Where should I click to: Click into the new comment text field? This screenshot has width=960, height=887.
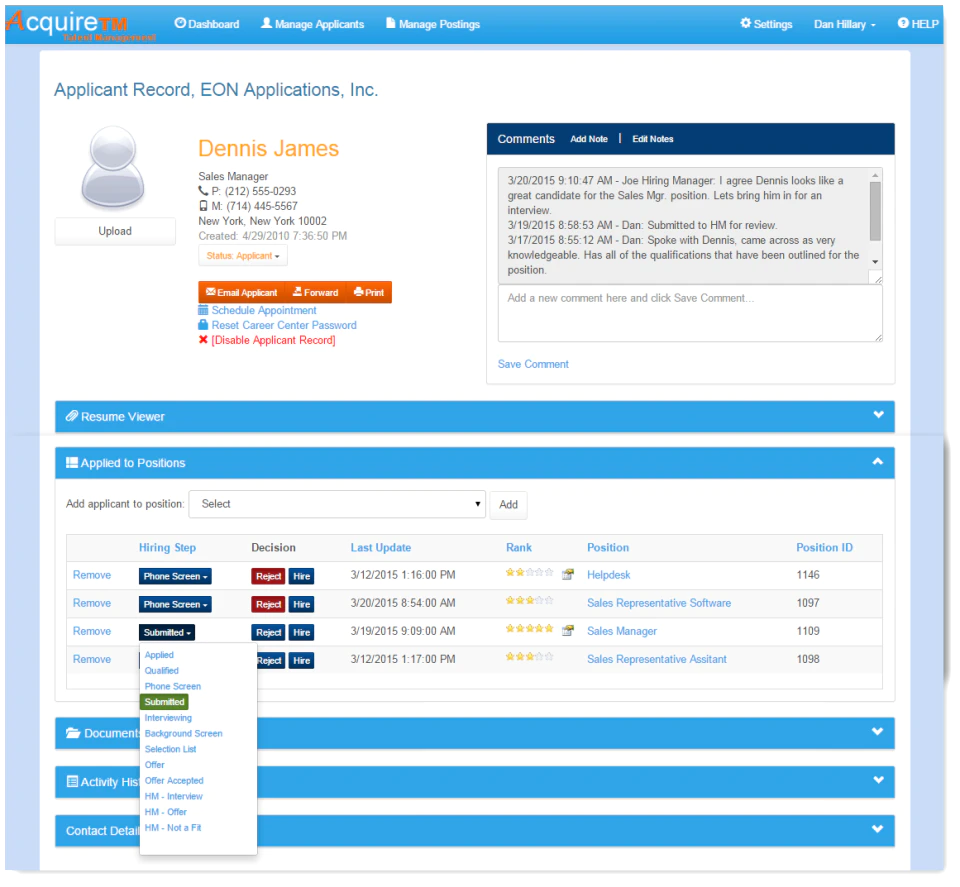pos(690,313)
